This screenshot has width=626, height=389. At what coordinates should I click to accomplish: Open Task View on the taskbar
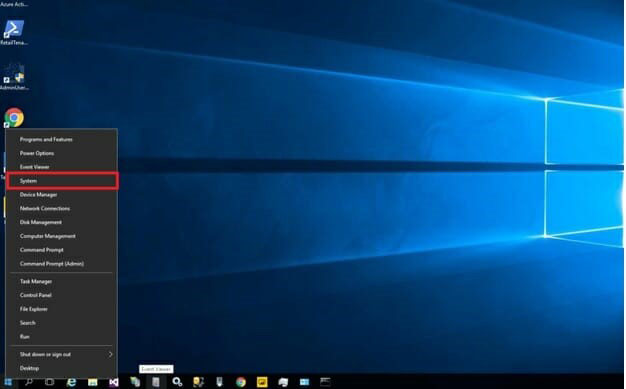point(50,382)
